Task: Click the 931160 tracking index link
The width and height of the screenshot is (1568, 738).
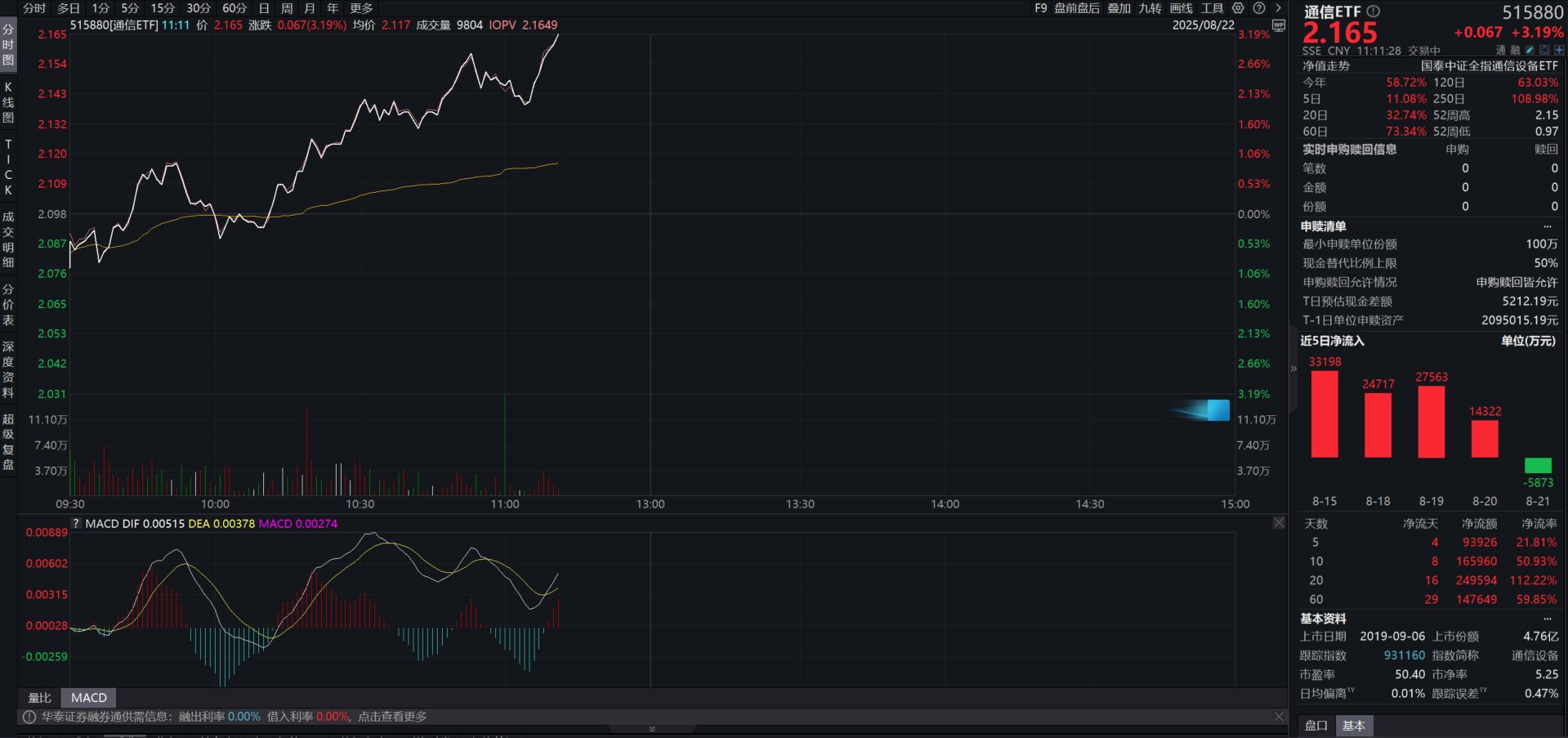Action: pyautogui.click(x=1404, y=655)
